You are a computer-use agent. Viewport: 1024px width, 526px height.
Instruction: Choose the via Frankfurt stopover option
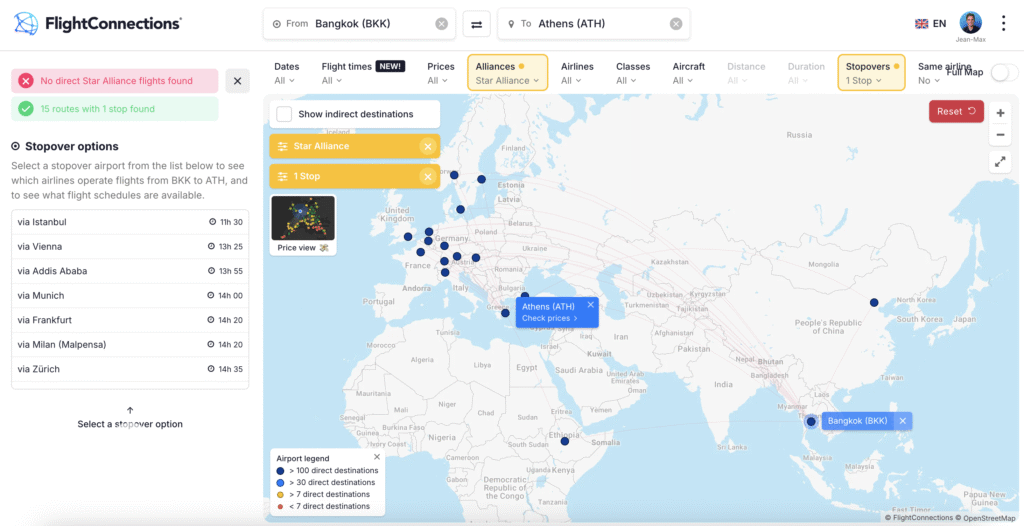130,320
